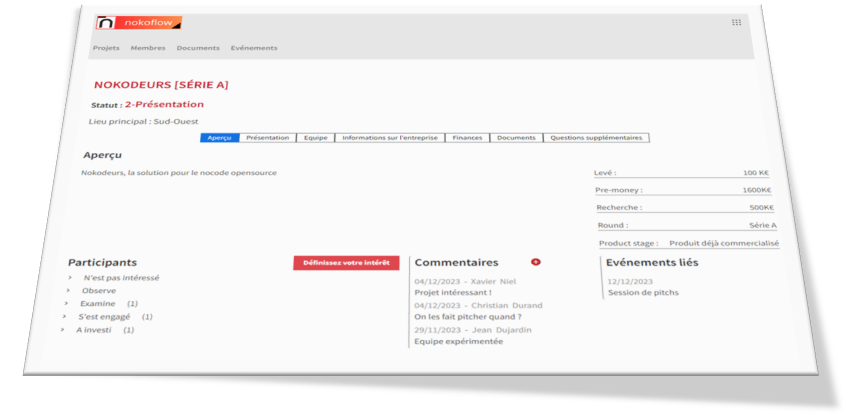Select the comment 'Projet intéressant !'
The image size is (852, 417).
pos(453,292)
